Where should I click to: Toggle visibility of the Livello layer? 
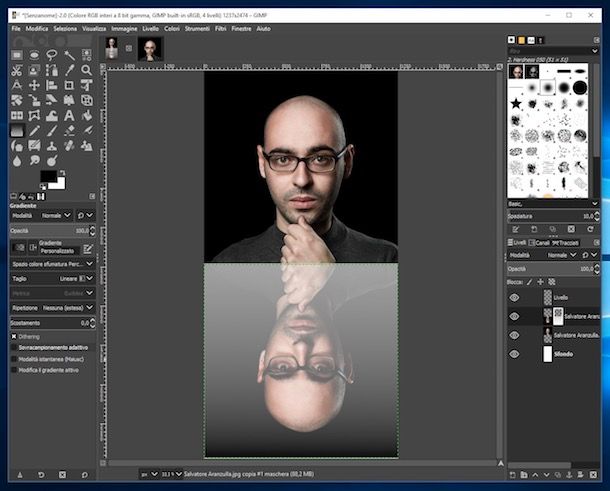coord(514,297)
